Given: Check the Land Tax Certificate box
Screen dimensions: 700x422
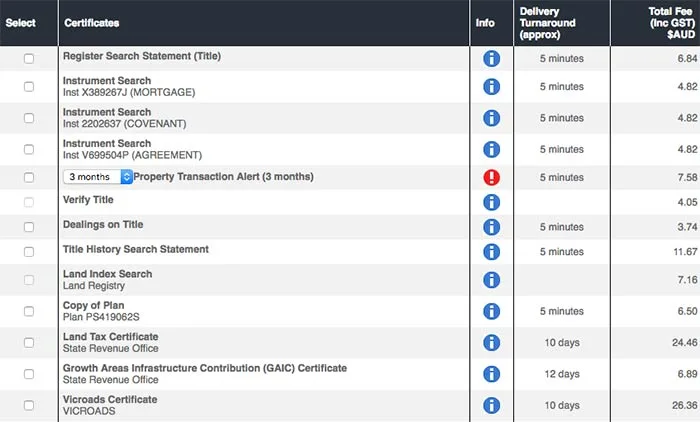Looking at the screenshot, I should pyautogui.click(x=29, y=343).
